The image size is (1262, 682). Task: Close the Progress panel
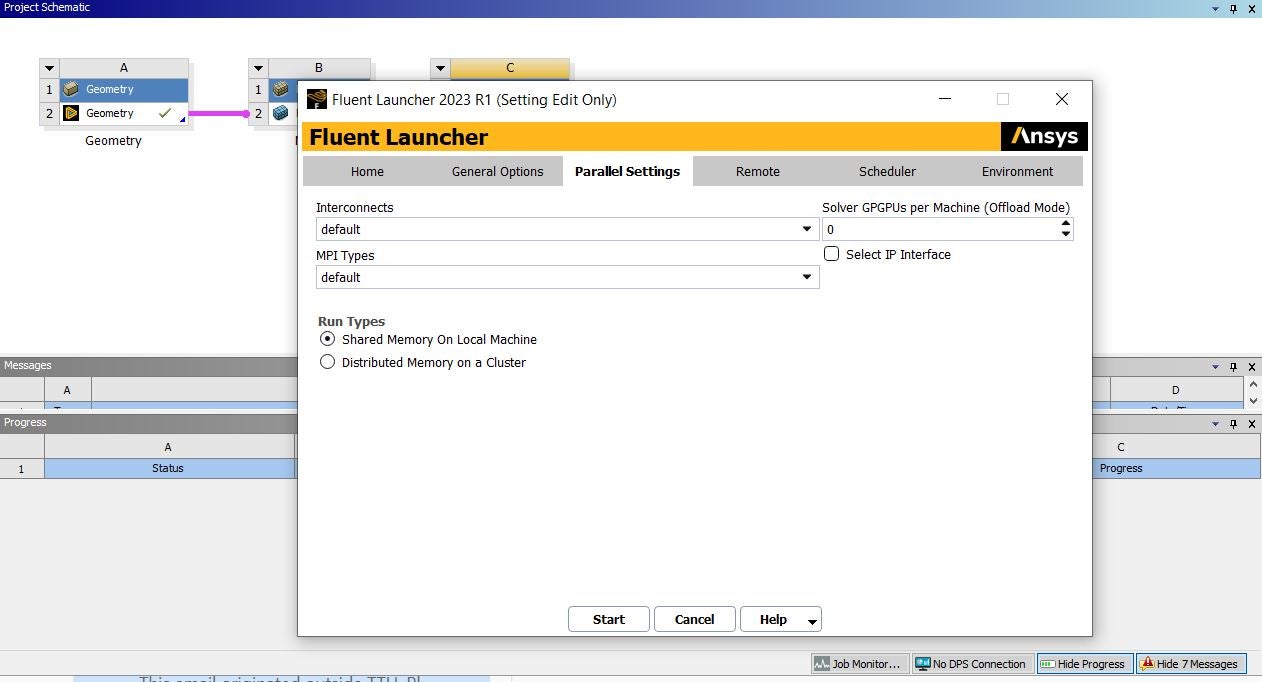point(1251,424)
